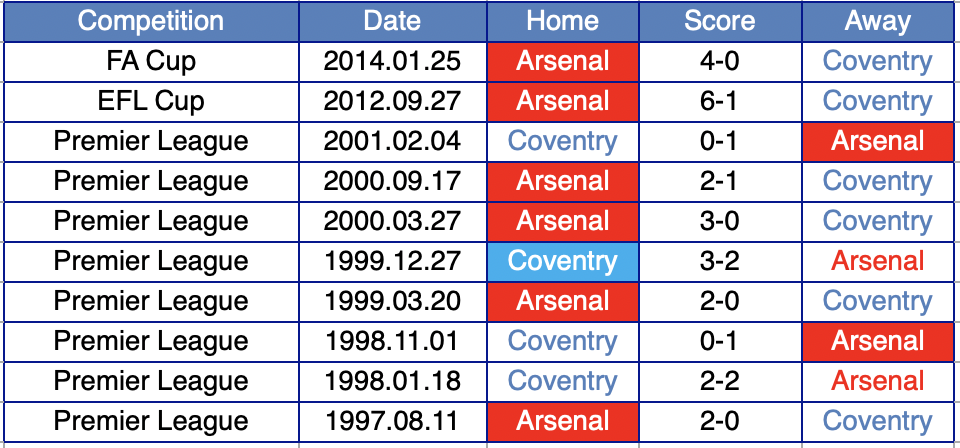Image resolution: width=960 pixels, height=448 pixels.
Task: Click the date 1998.11.01
Action: (392, 341)
